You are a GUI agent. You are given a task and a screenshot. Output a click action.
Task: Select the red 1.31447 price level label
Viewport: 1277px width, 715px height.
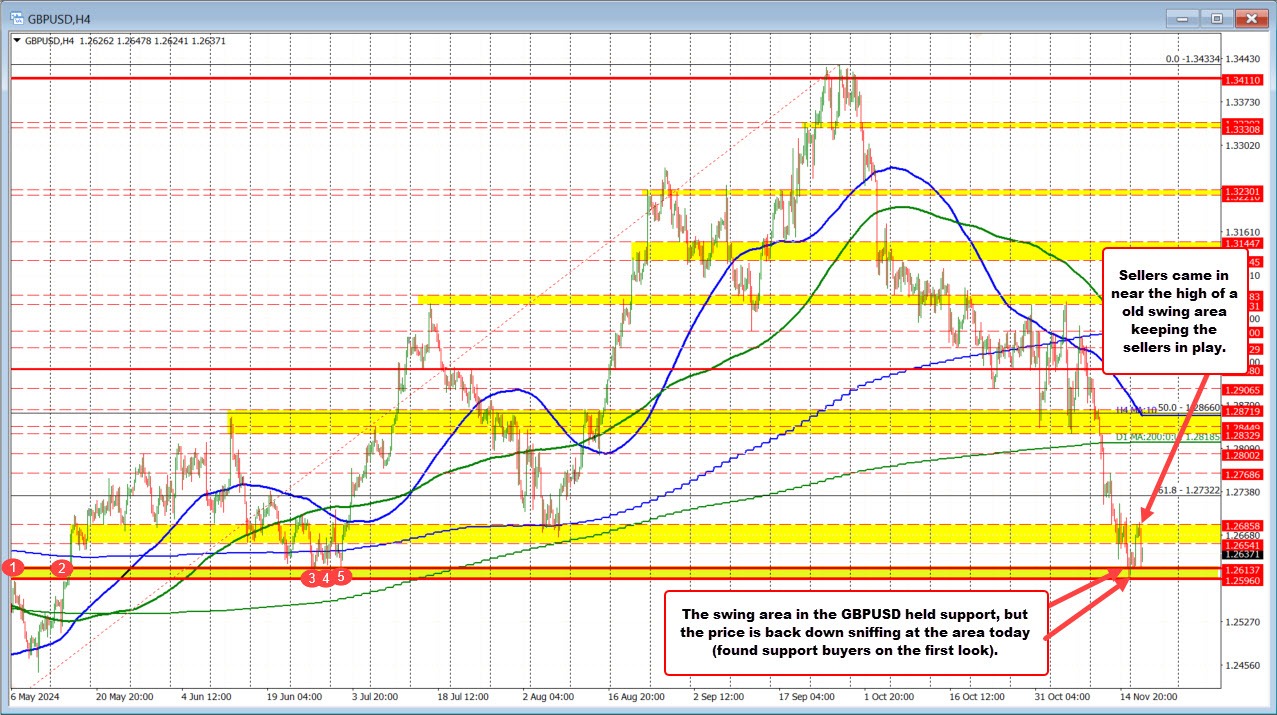click(x=1241, y=243)
